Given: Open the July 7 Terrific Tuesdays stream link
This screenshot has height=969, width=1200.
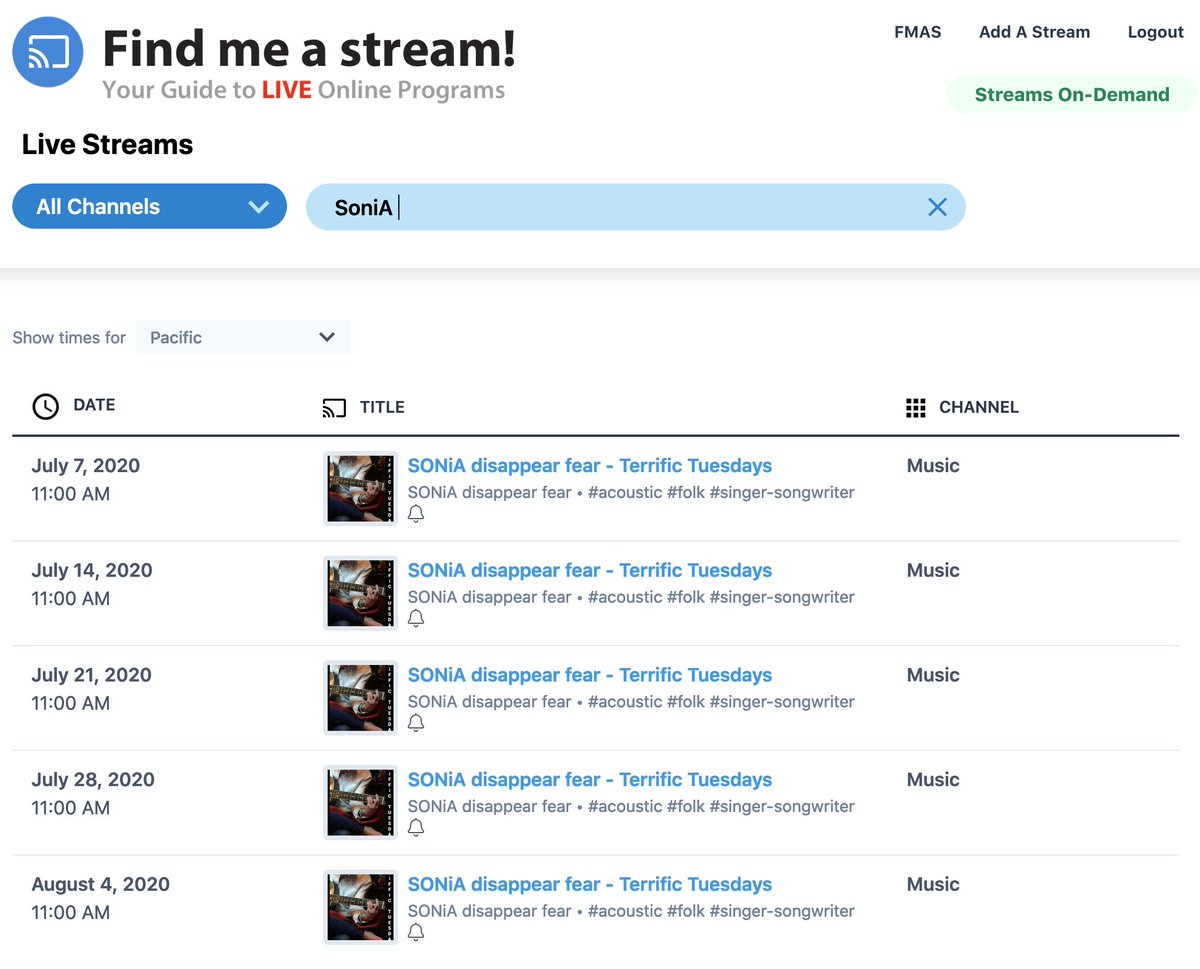Looking at the screenshot, I should (x=588, y=465).
